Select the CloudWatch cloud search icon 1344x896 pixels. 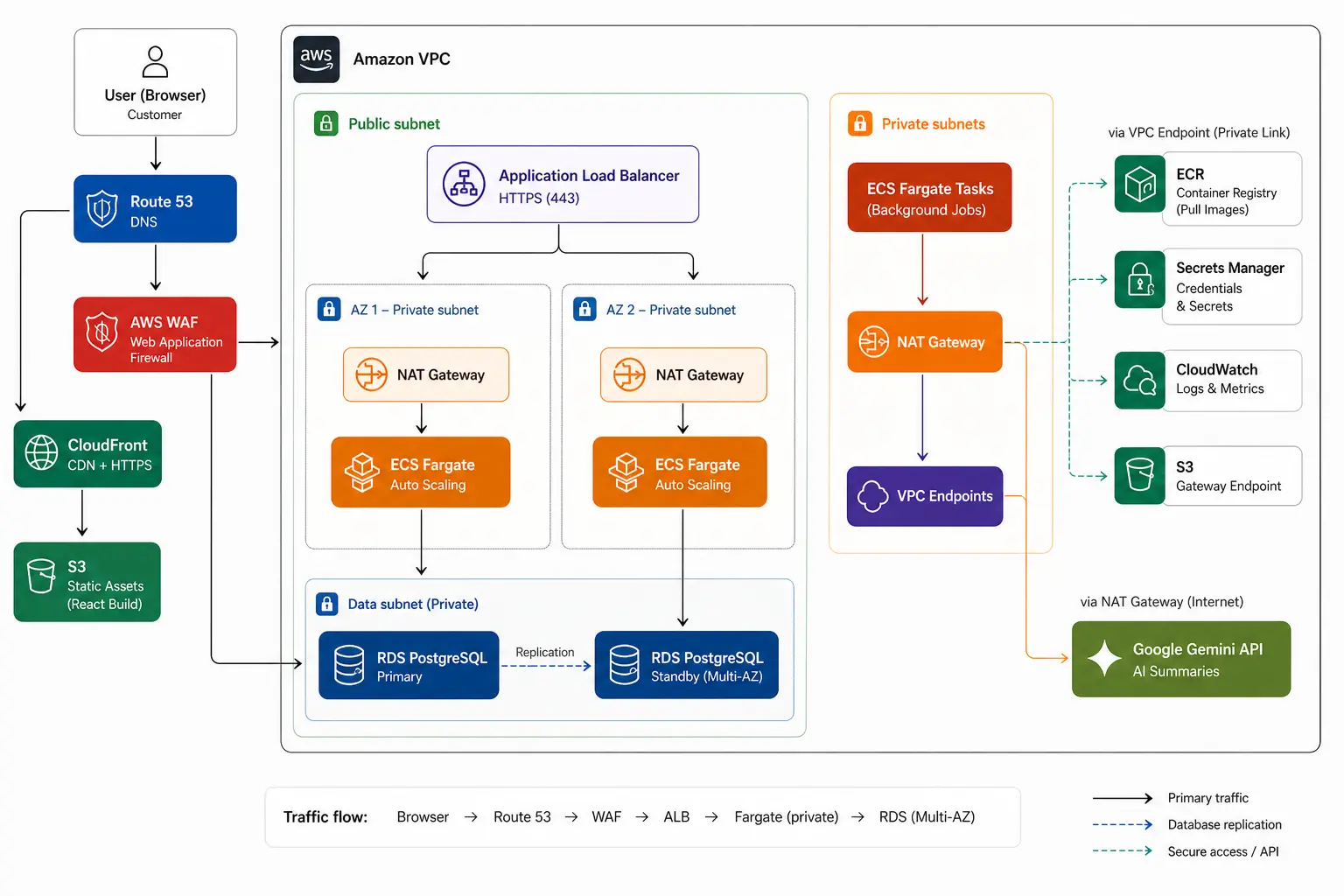1140,381
